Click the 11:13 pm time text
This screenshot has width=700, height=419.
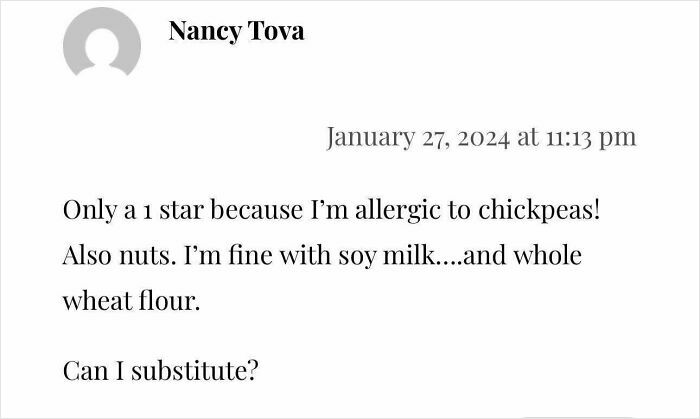589,136
